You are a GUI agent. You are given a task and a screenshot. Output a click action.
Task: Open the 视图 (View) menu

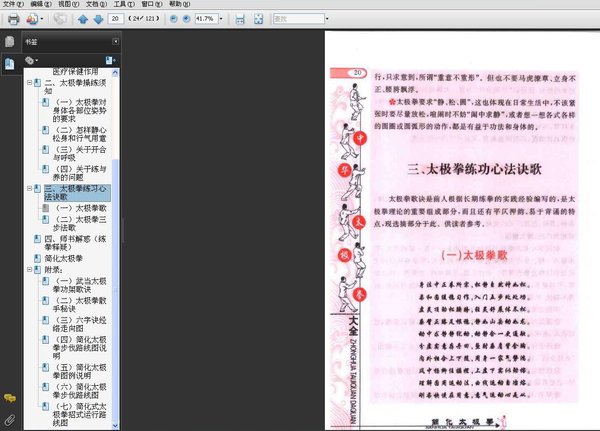coord(68,4)
